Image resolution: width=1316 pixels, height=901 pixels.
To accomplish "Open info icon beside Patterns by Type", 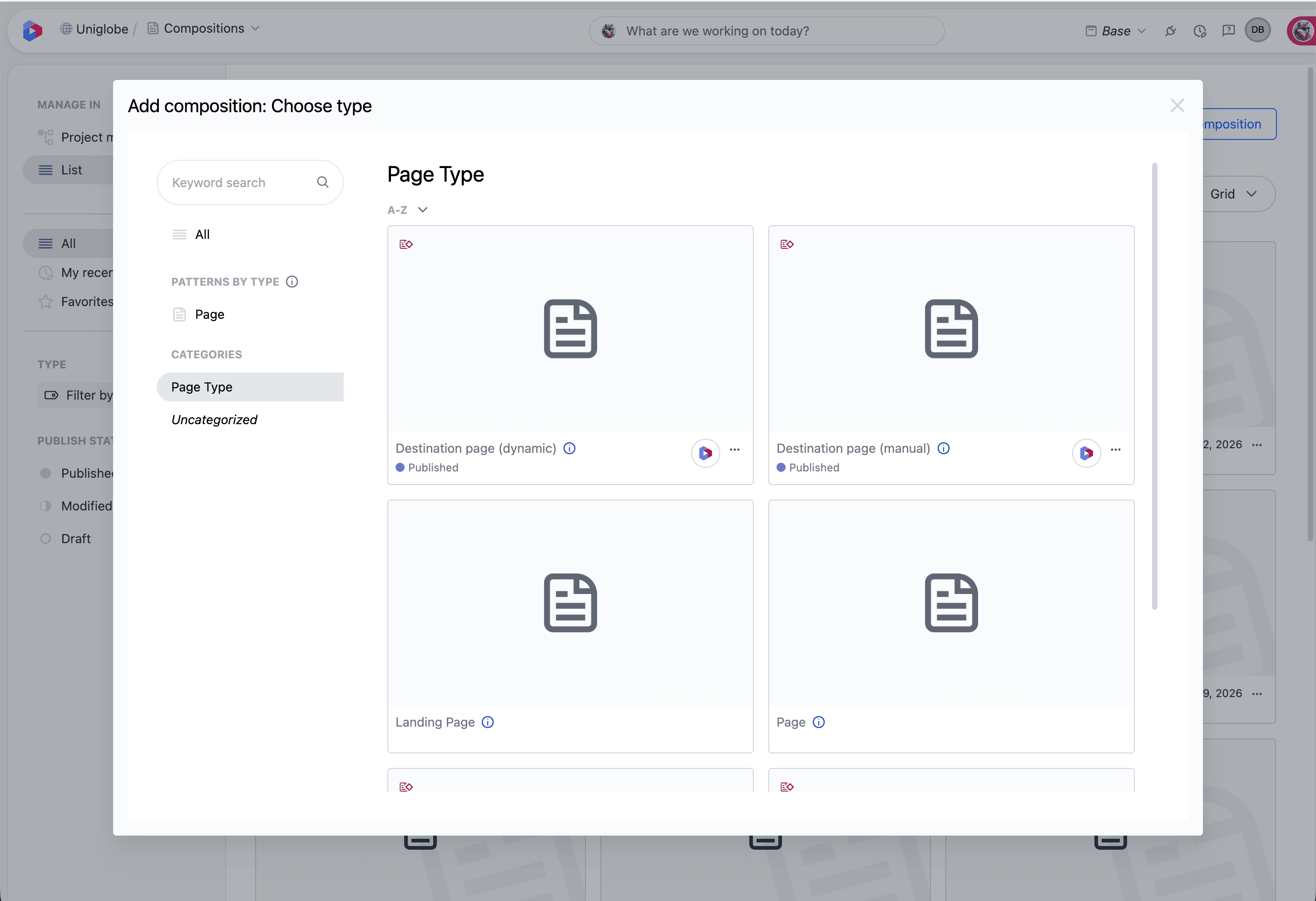I will pos(292,282).
